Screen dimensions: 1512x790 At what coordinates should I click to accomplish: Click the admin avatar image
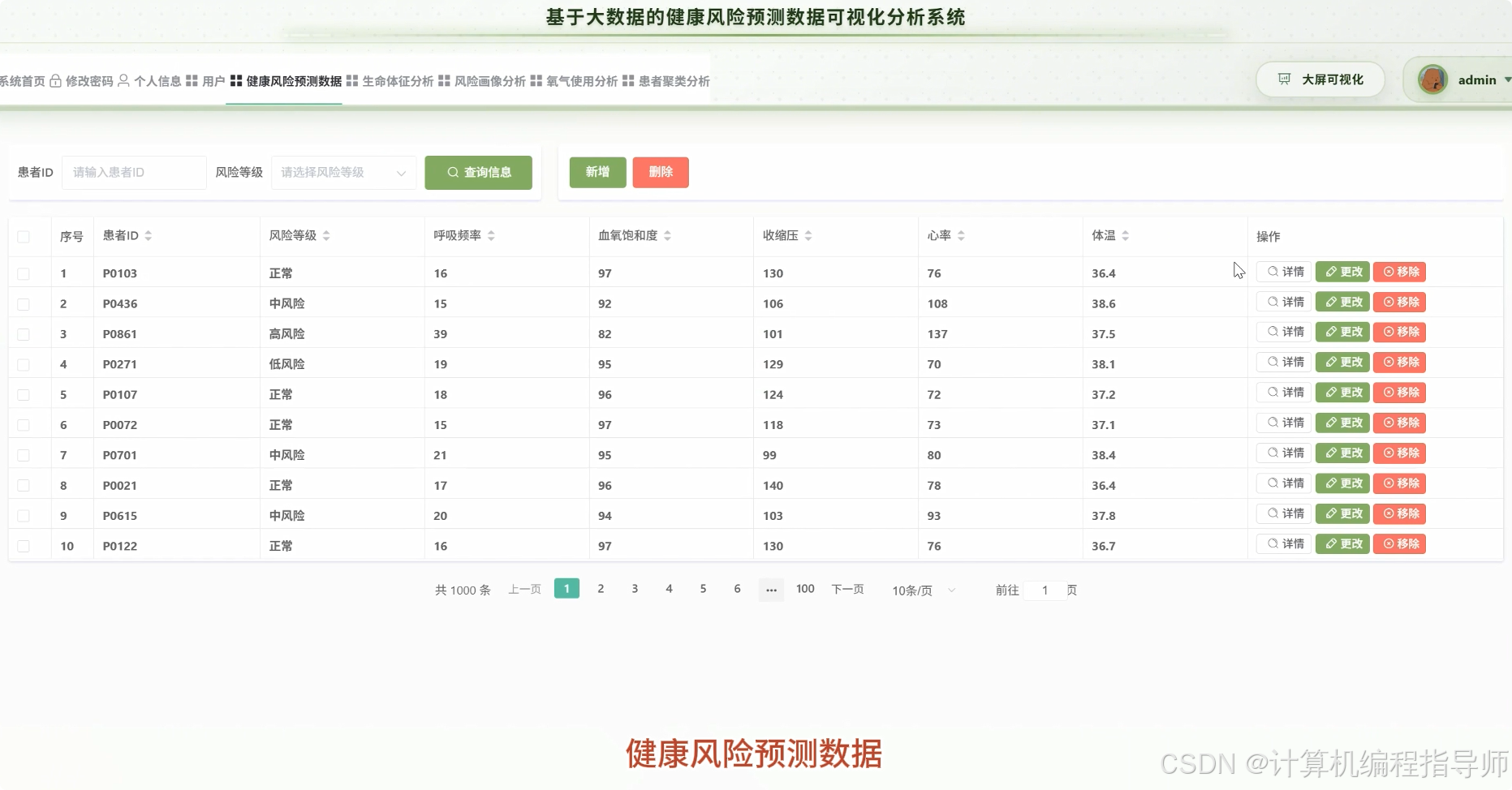coord(1433,79)
